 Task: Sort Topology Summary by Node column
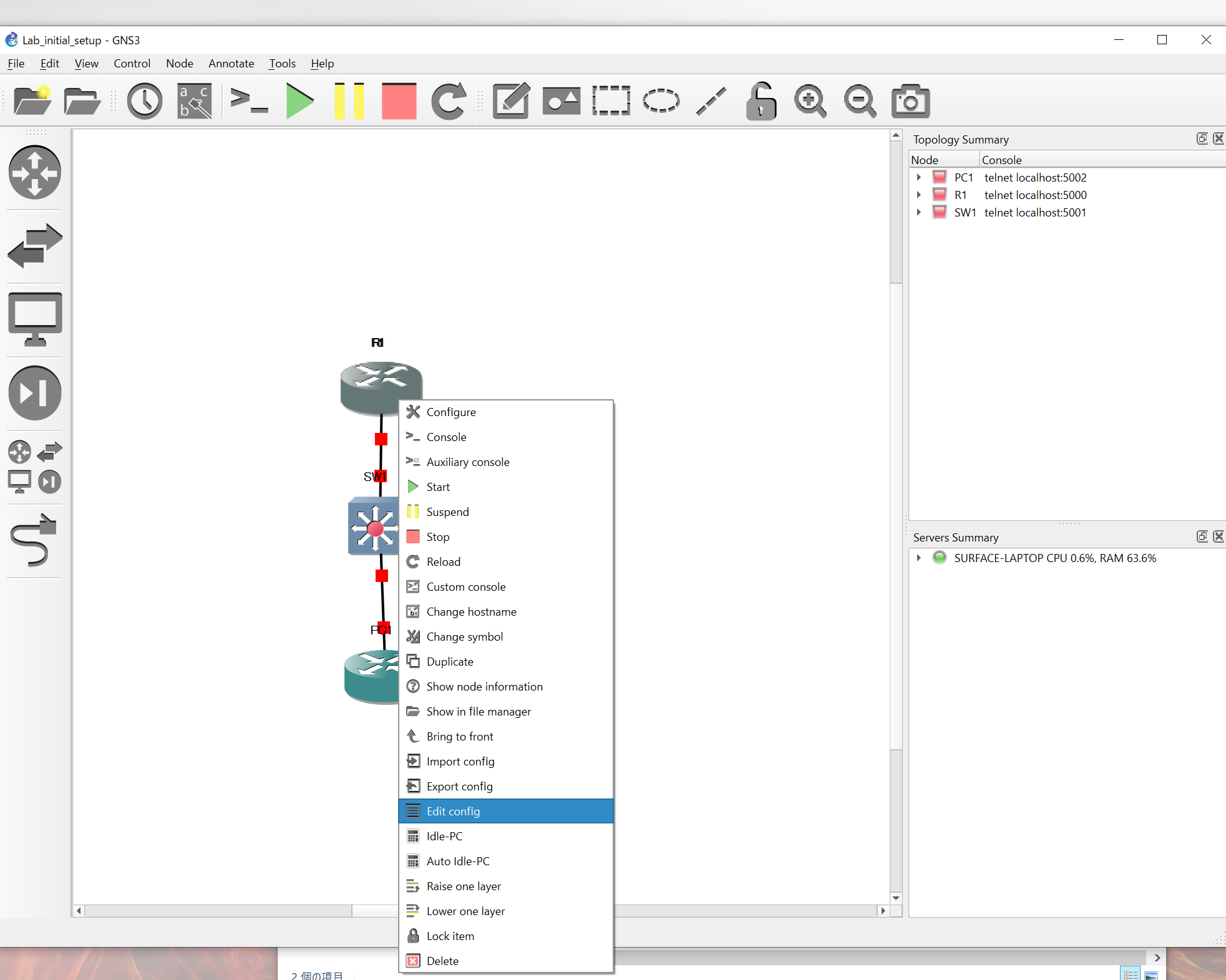944,160
